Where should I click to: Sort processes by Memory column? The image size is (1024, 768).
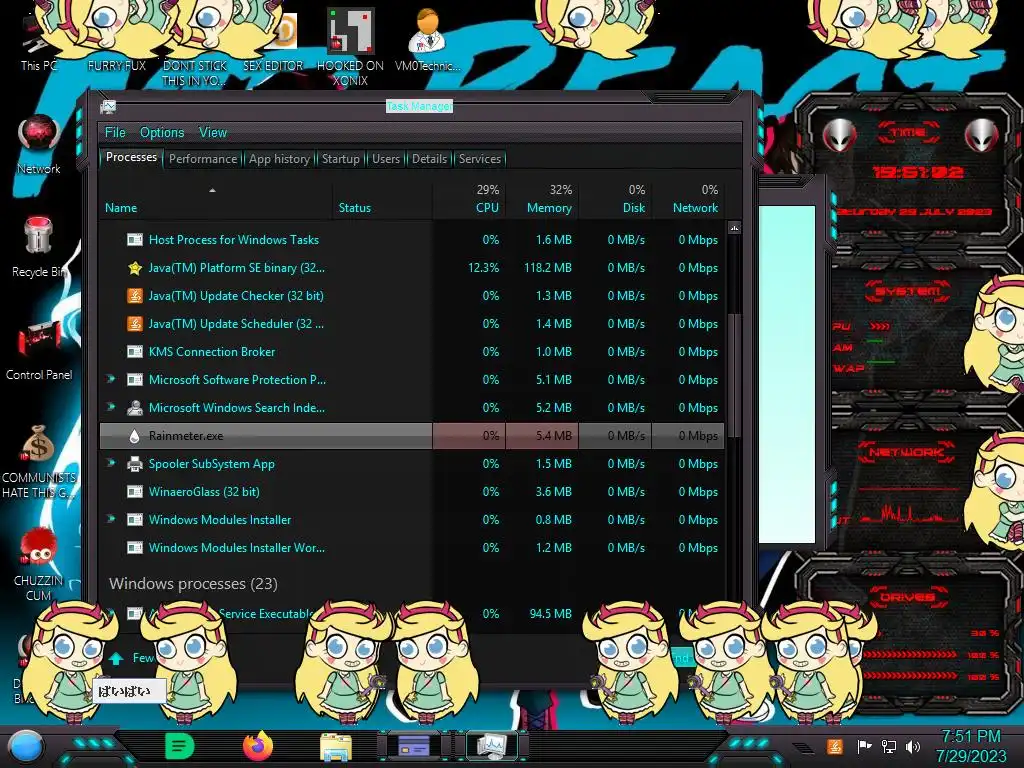542,200
